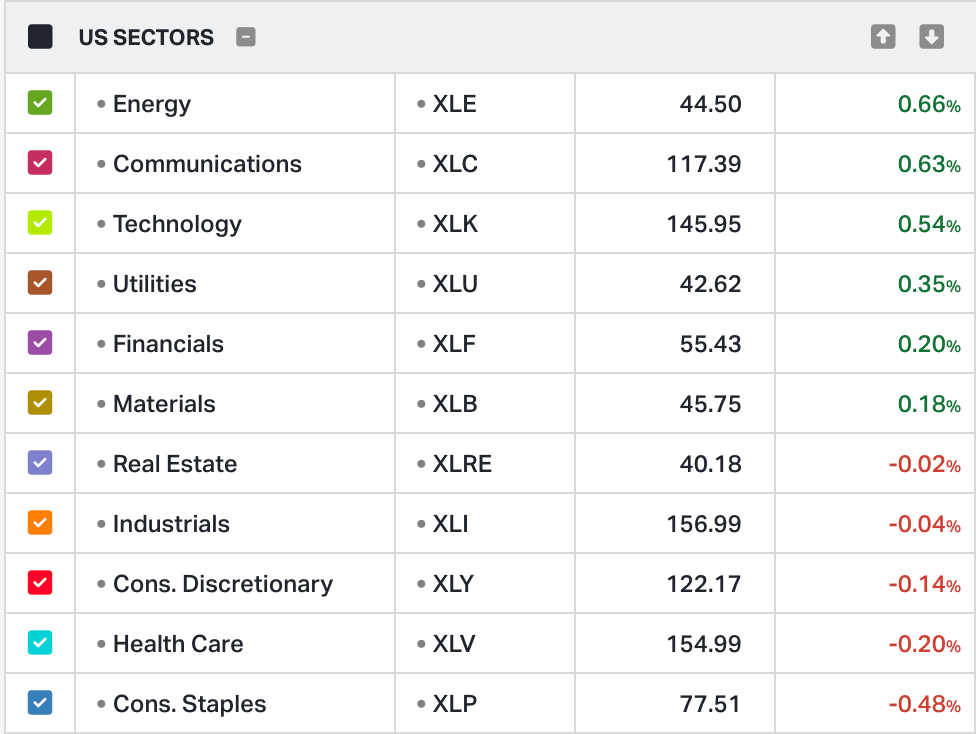Uncheck the Cons. Staples checkbox
976x734 pixels.
[x=40, y=703]
